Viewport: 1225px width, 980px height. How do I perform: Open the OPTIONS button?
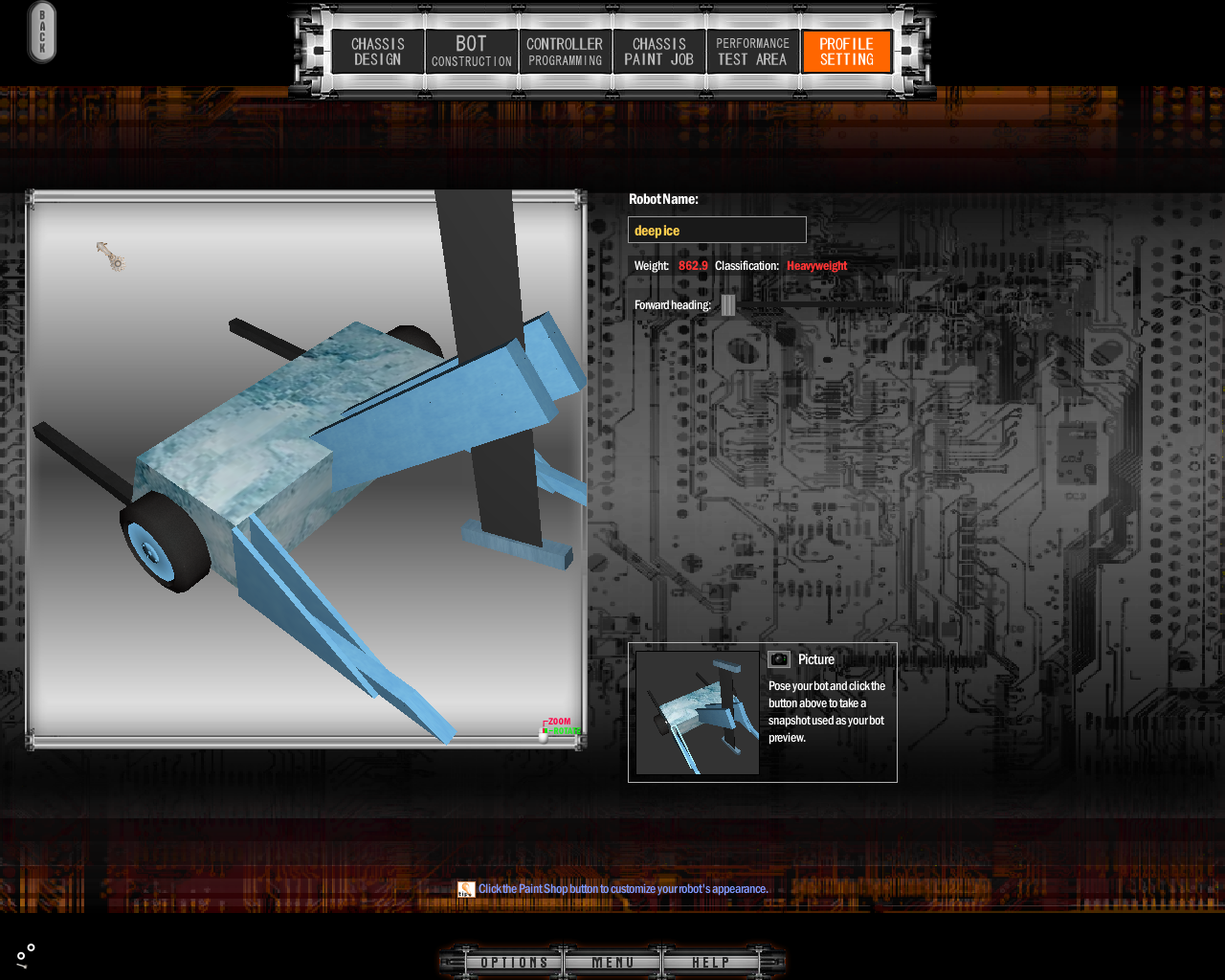(514, 963)
